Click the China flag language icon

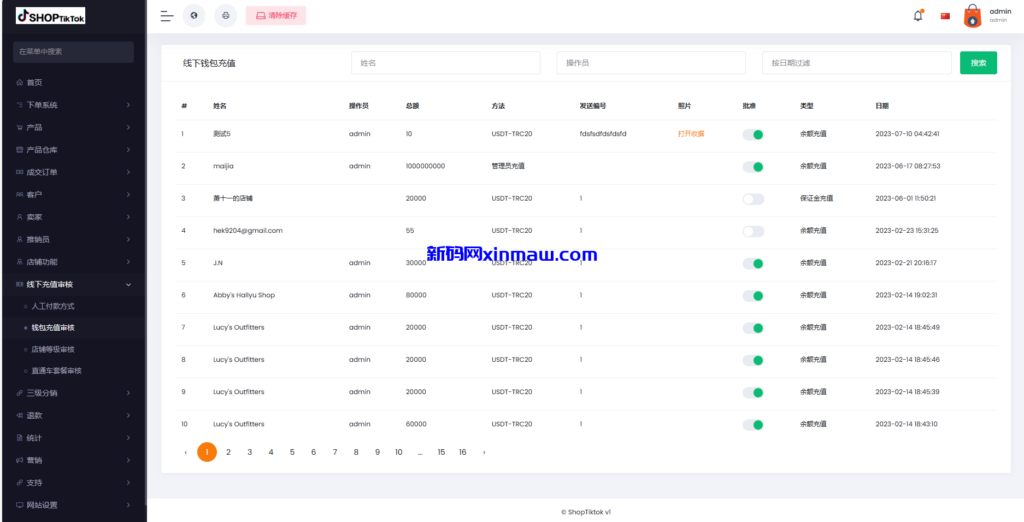click(x=945, y=16)
